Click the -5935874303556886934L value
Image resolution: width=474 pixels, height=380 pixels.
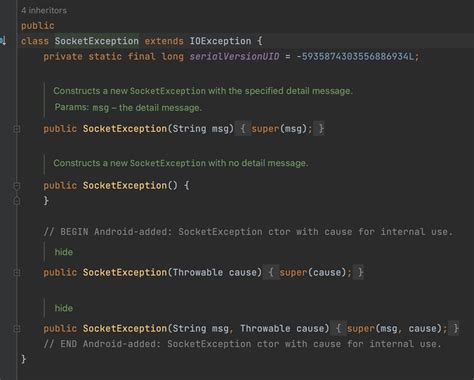click(355, 56)
